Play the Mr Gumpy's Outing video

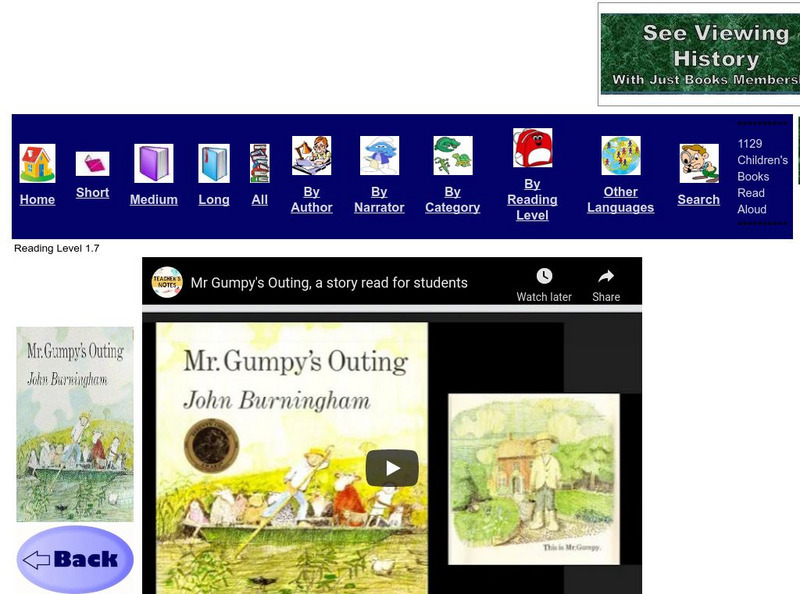[x=392, y=468]
